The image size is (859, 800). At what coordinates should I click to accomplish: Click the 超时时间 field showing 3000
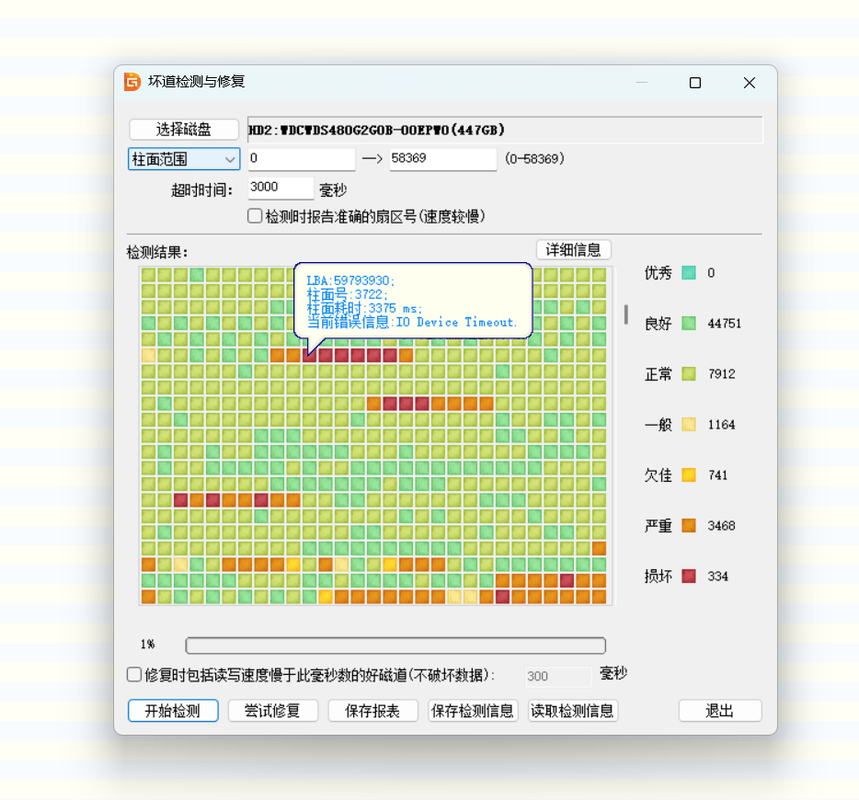point(280,188)
